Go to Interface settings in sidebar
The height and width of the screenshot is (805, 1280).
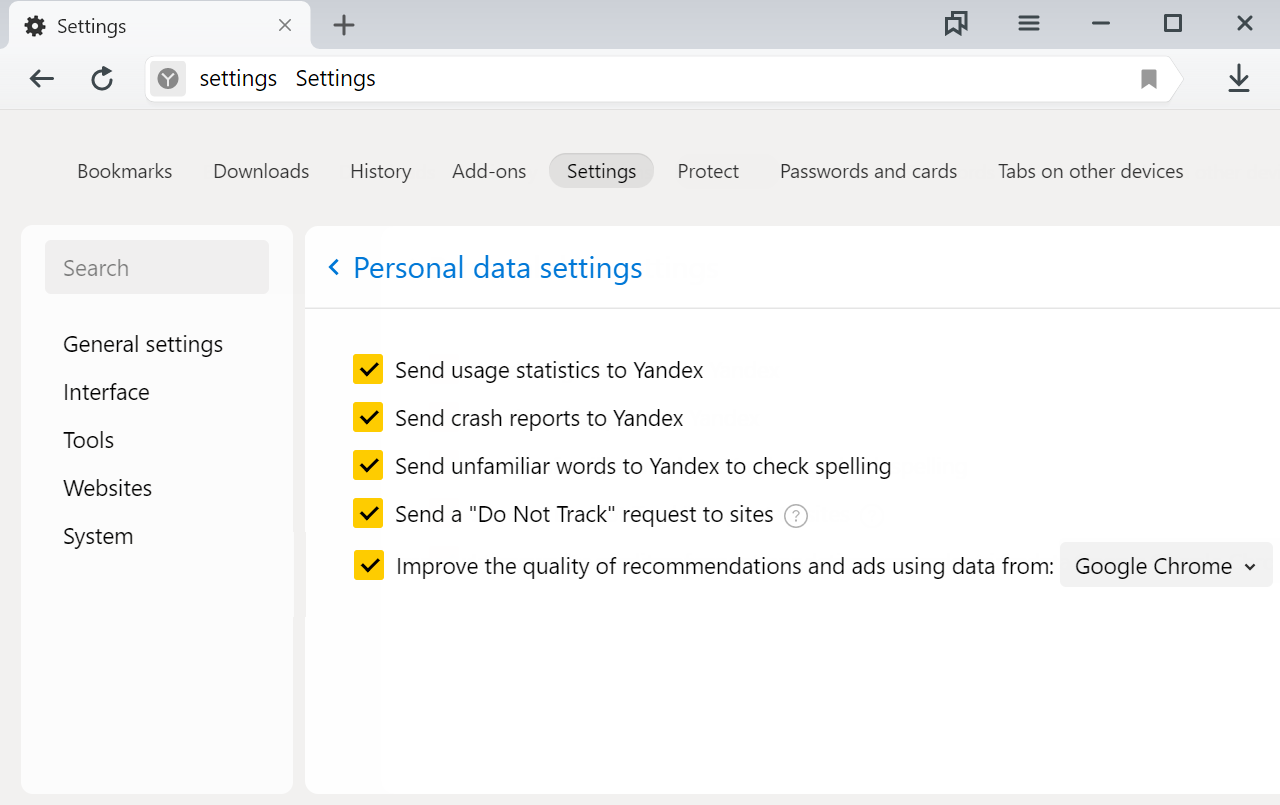(106, 392)
